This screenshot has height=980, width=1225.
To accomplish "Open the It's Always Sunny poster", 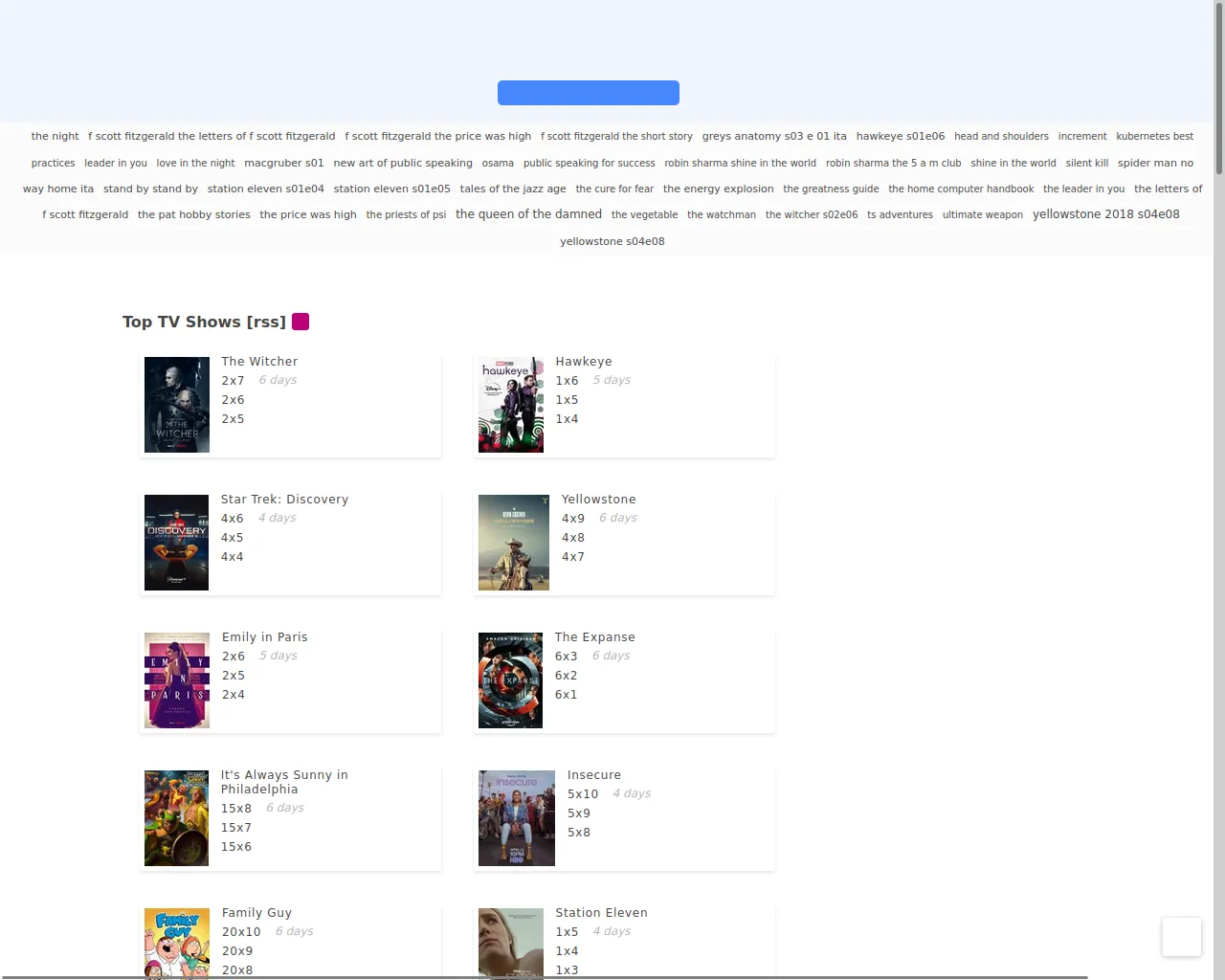I will pos(176,818).
